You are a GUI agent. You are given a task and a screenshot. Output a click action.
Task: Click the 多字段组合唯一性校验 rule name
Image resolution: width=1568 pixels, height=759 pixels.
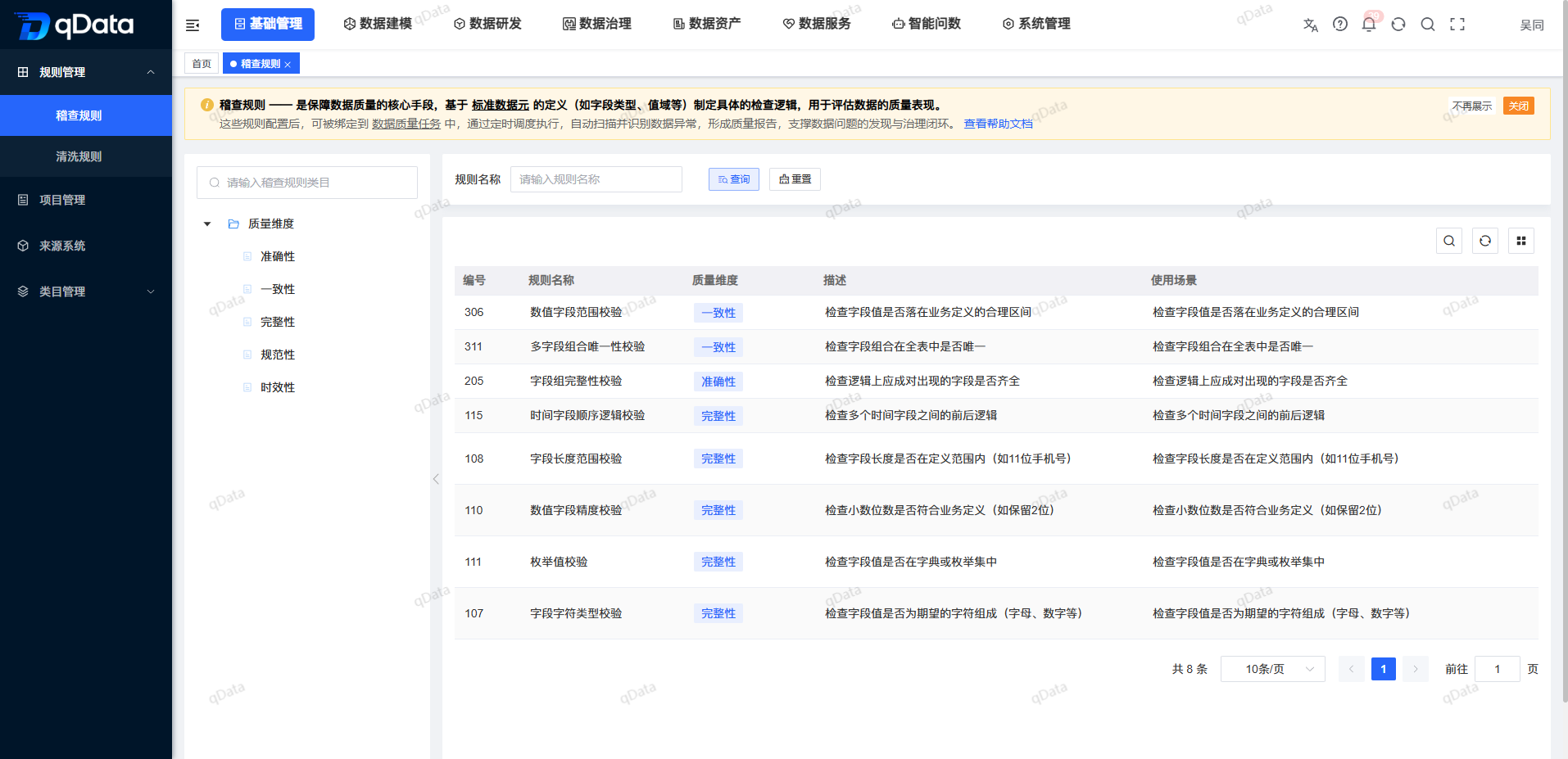point(587,346)
